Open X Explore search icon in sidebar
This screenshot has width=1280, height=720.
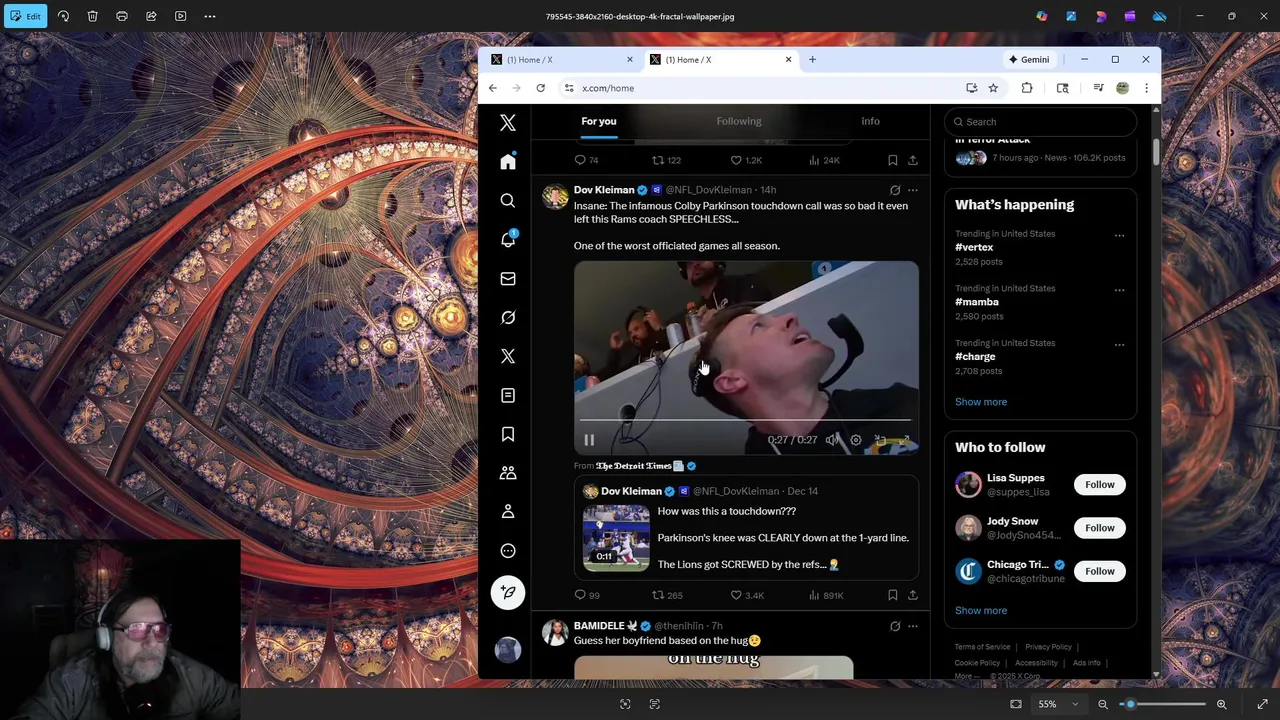(508, 201)
